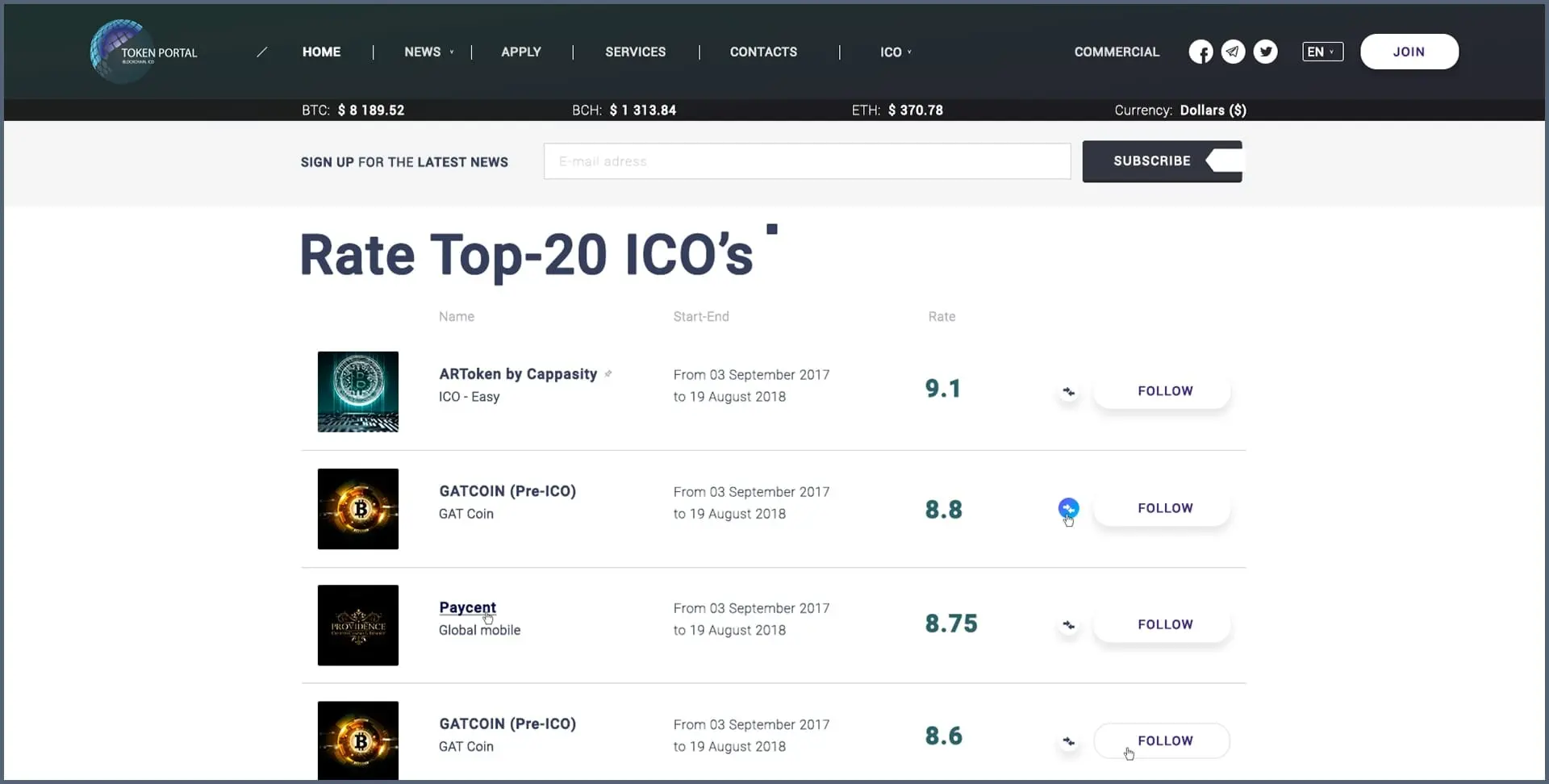This screenshot has height=784, width=1549.
Task: Expand the NEWS menu dropdown
Action: 429,52
